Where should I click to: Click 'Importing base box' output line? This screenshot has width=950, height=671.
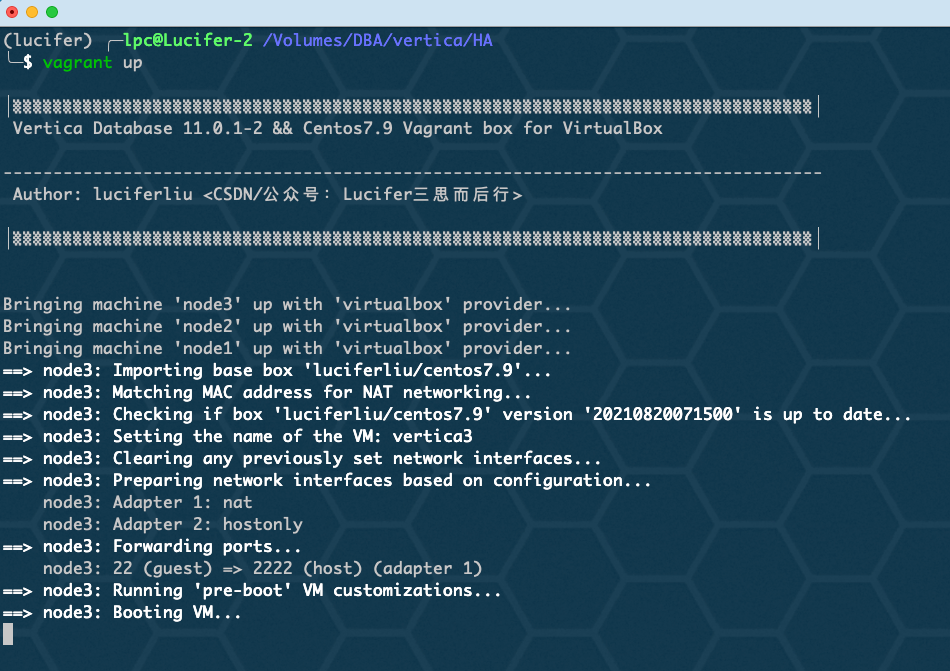277,370
